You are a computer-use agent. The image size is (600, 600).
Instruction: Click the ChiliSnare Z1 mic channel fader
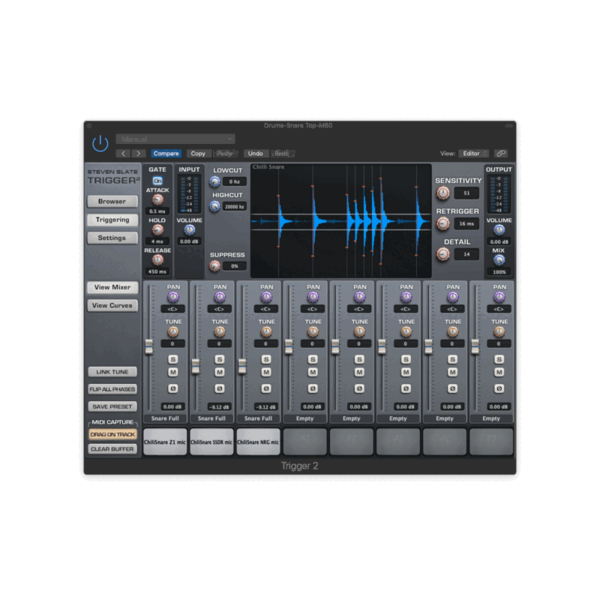[149, 346]
